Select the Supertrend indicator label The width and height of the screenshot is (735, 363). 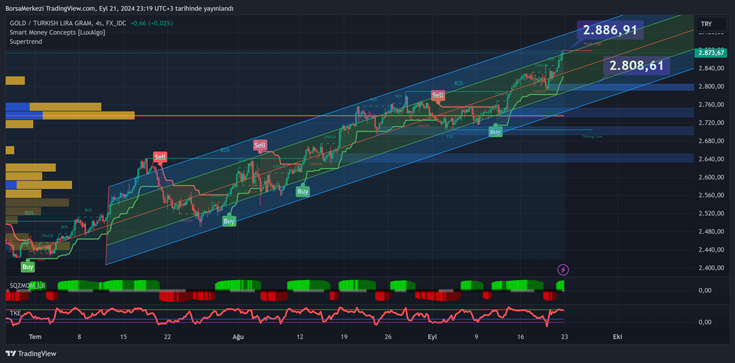pyautogui.click(x=26, y=42)
